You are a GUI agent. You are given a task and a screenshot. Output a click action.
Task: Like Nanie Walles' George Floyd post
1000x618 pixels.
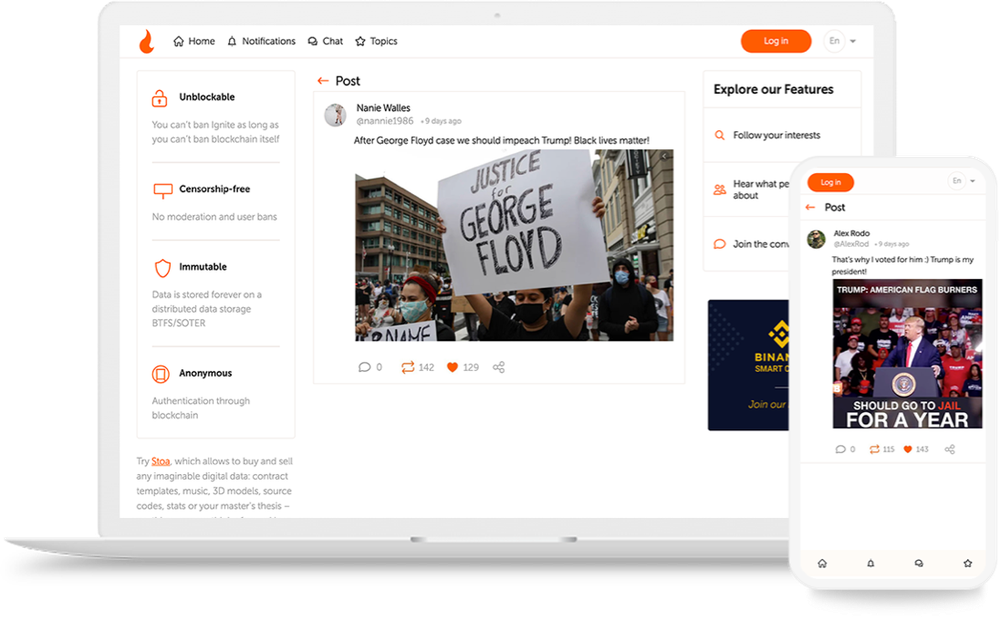click(452, 367)
